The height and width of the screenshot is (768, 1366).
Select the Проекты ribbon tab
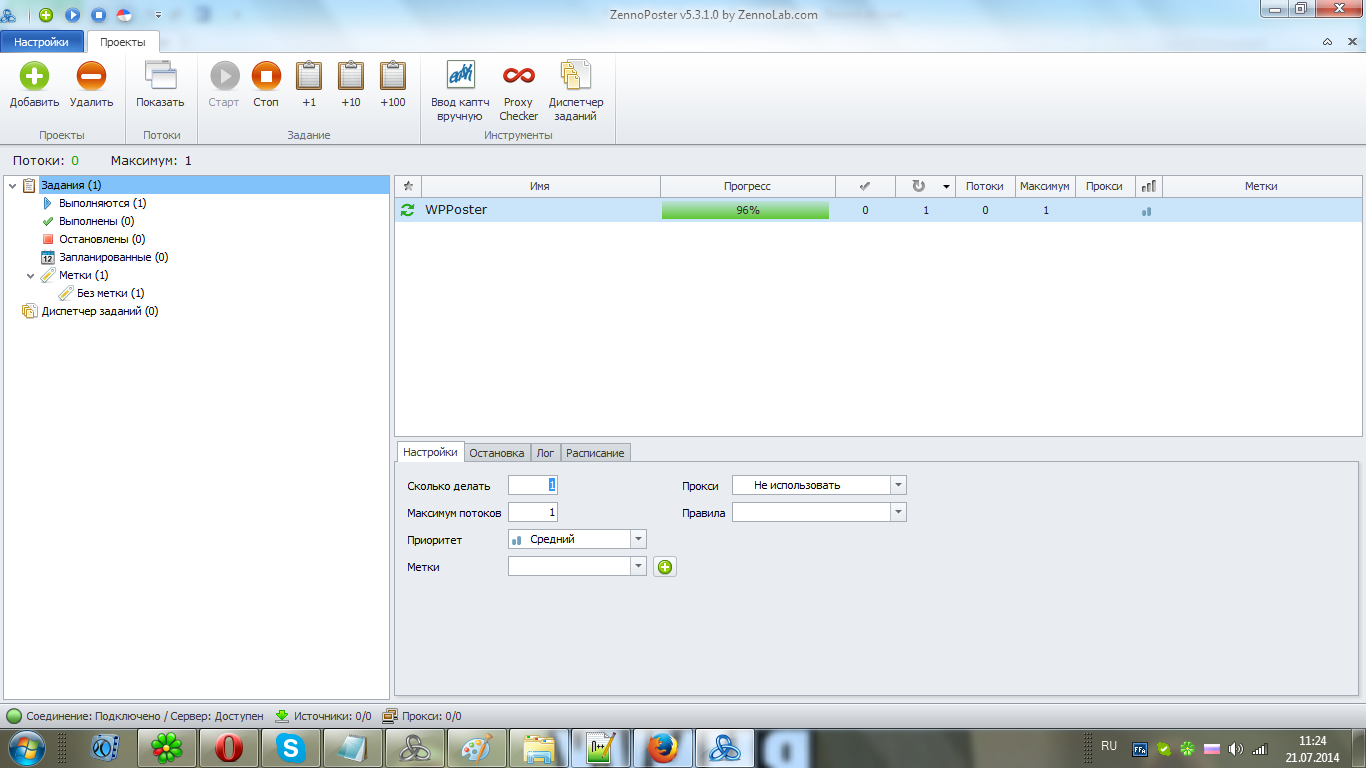tap(123, 42)
